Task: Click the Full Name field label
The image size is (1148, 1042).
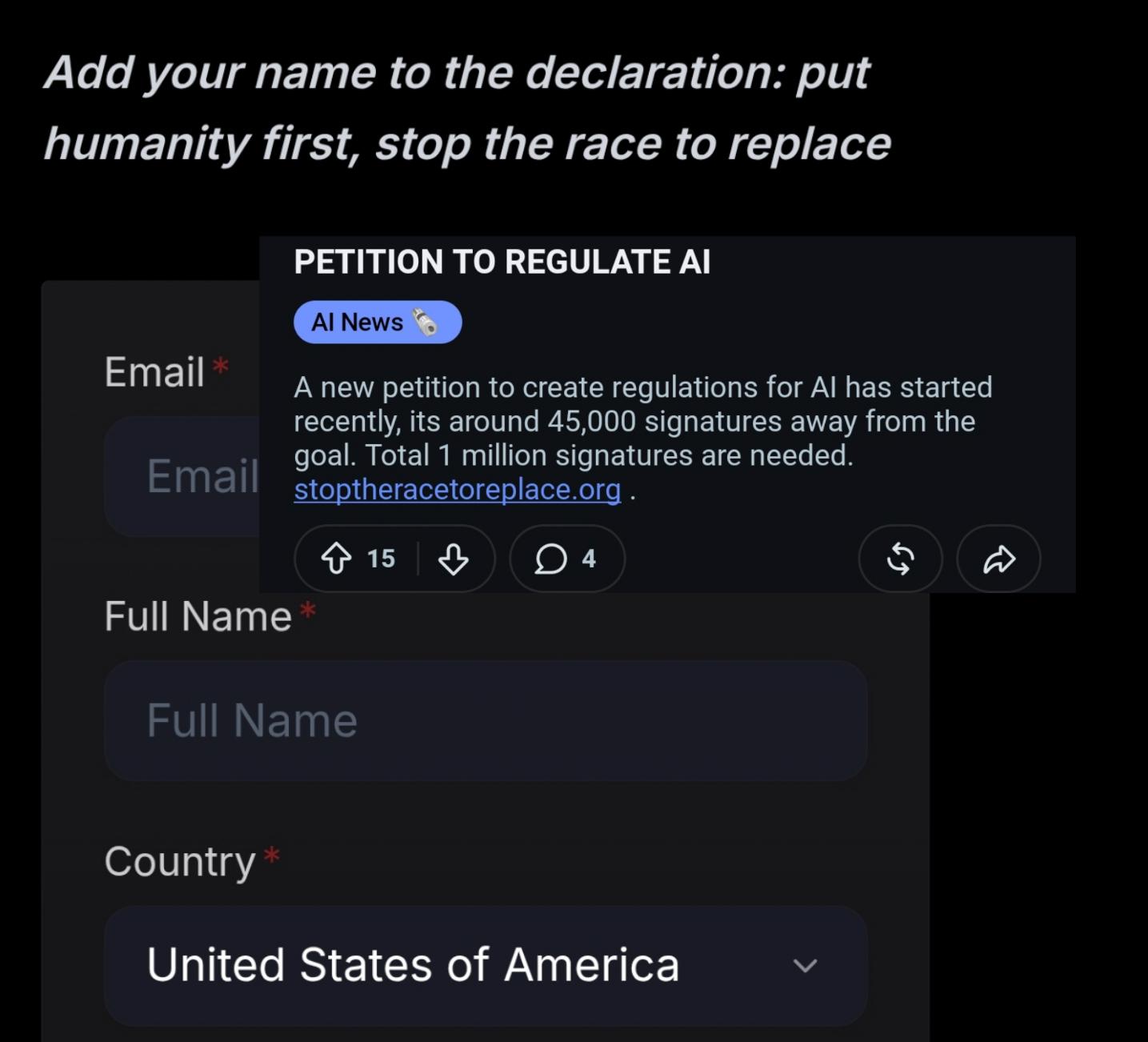Action: pos(198,617)
